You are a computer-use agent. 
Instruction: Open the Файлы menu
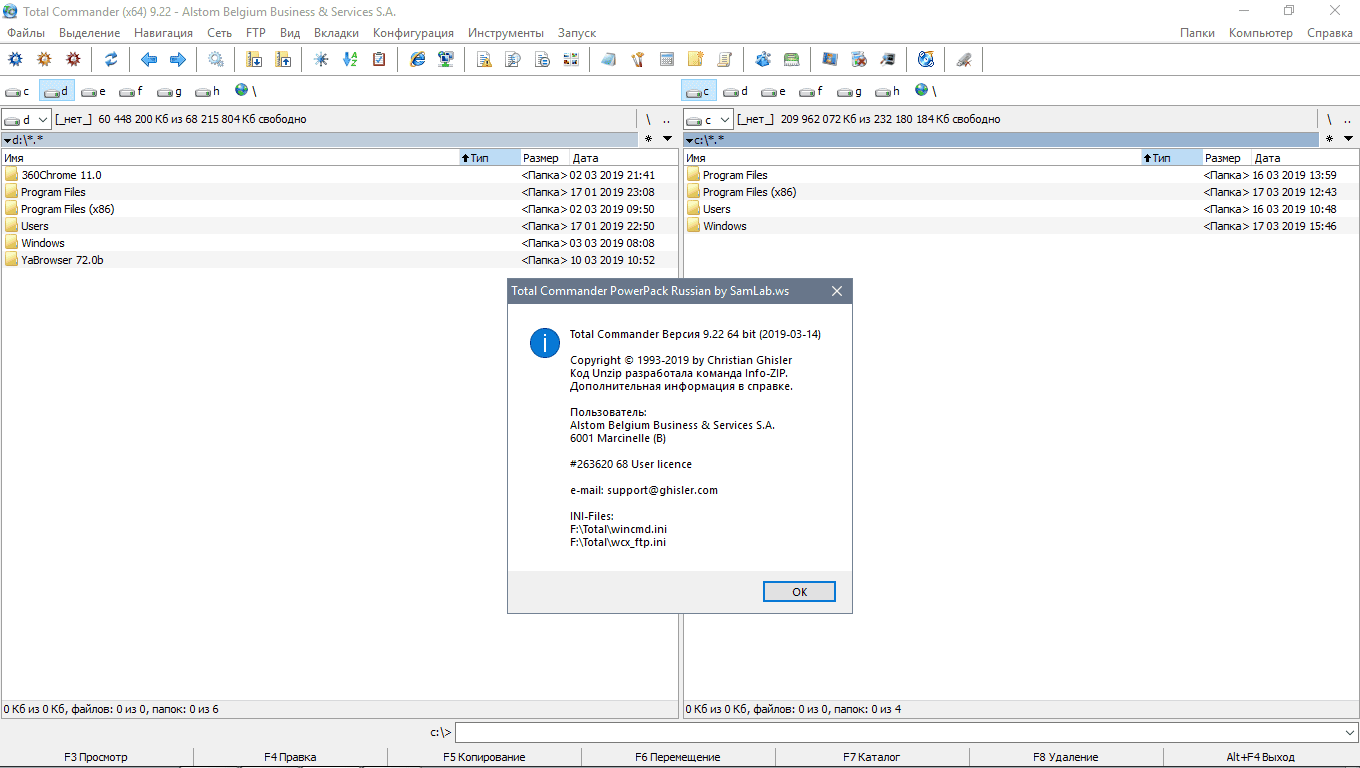pyautogui.click(x=25, y=33)
